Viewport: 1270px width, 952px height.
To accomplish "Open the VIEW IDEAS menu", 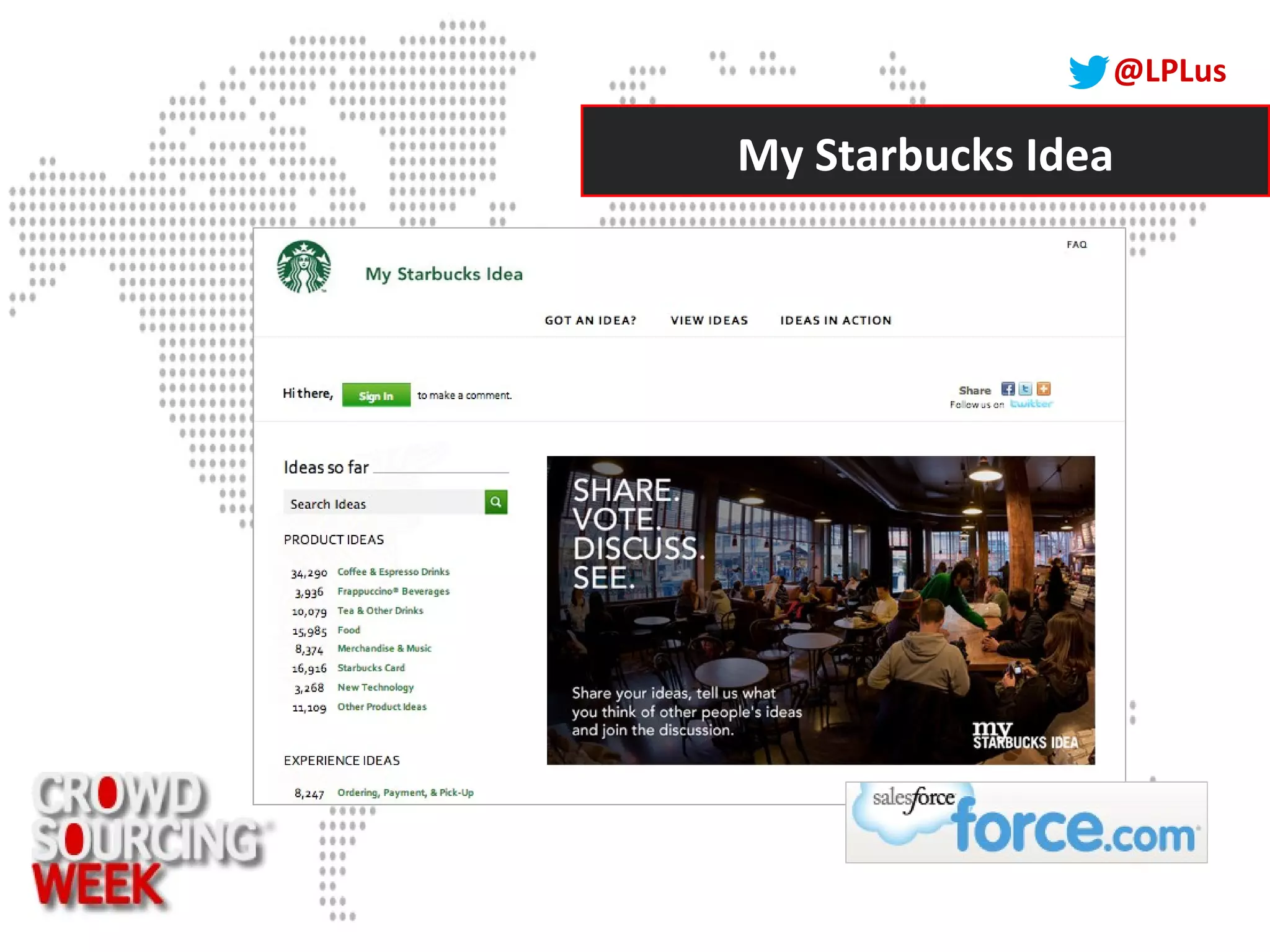I will (x=709, y=320).
